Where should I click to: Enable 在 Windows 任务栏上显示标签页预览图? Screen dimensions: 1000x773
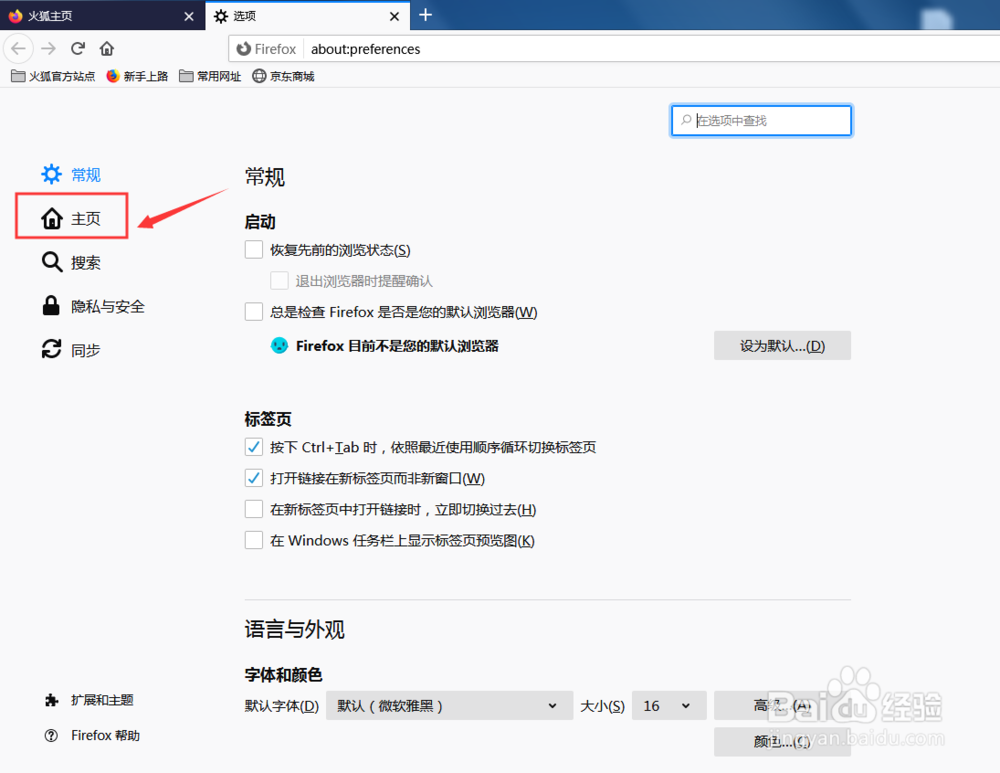254,540
